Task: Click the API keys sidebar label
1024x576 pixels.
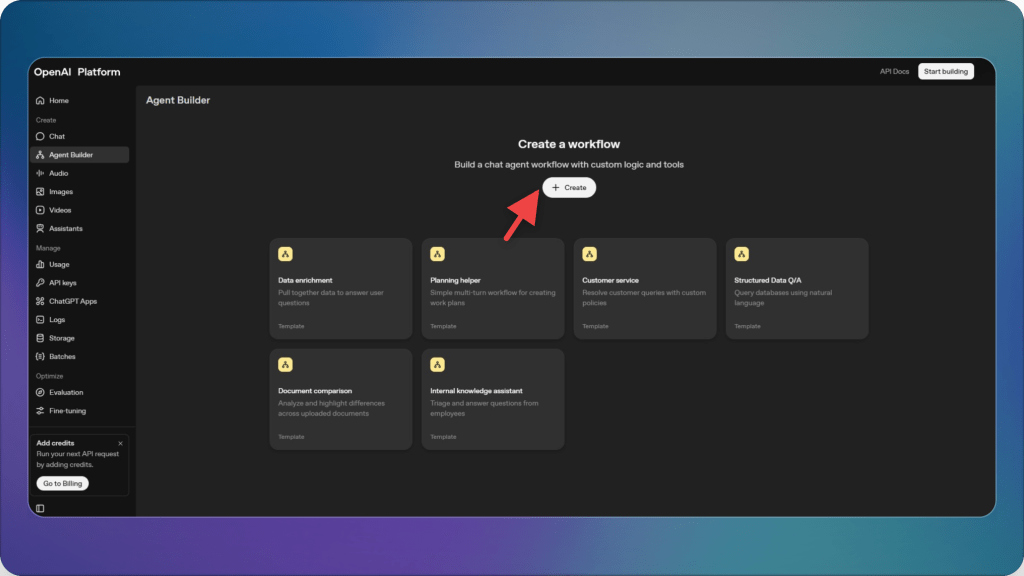Action: pos(63,283)
